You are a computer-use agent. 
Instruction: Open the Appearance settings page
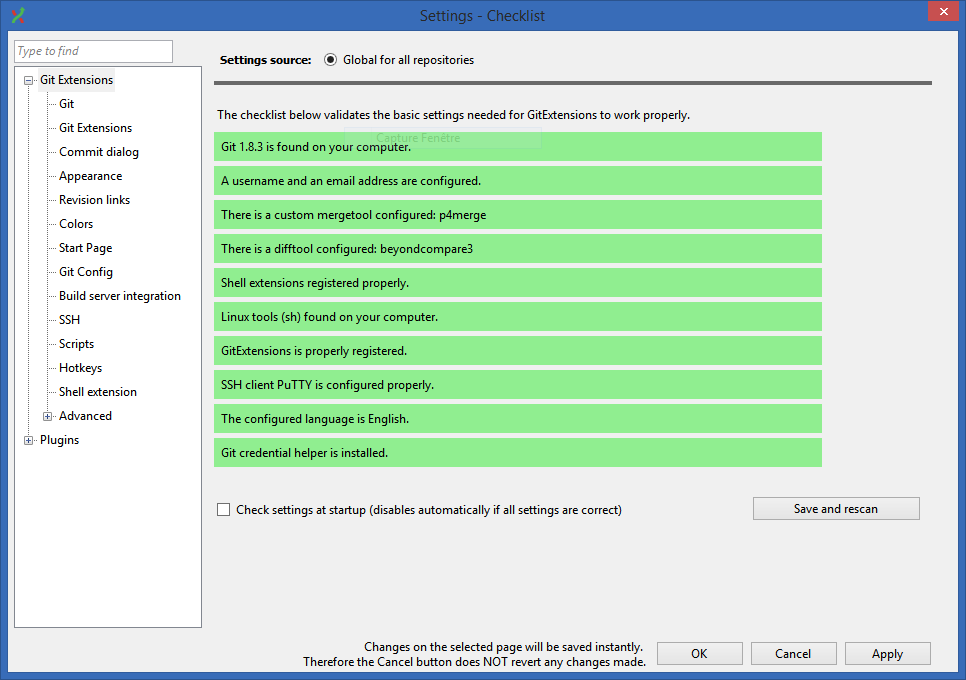pyautogui.click(x=91, y=176)
